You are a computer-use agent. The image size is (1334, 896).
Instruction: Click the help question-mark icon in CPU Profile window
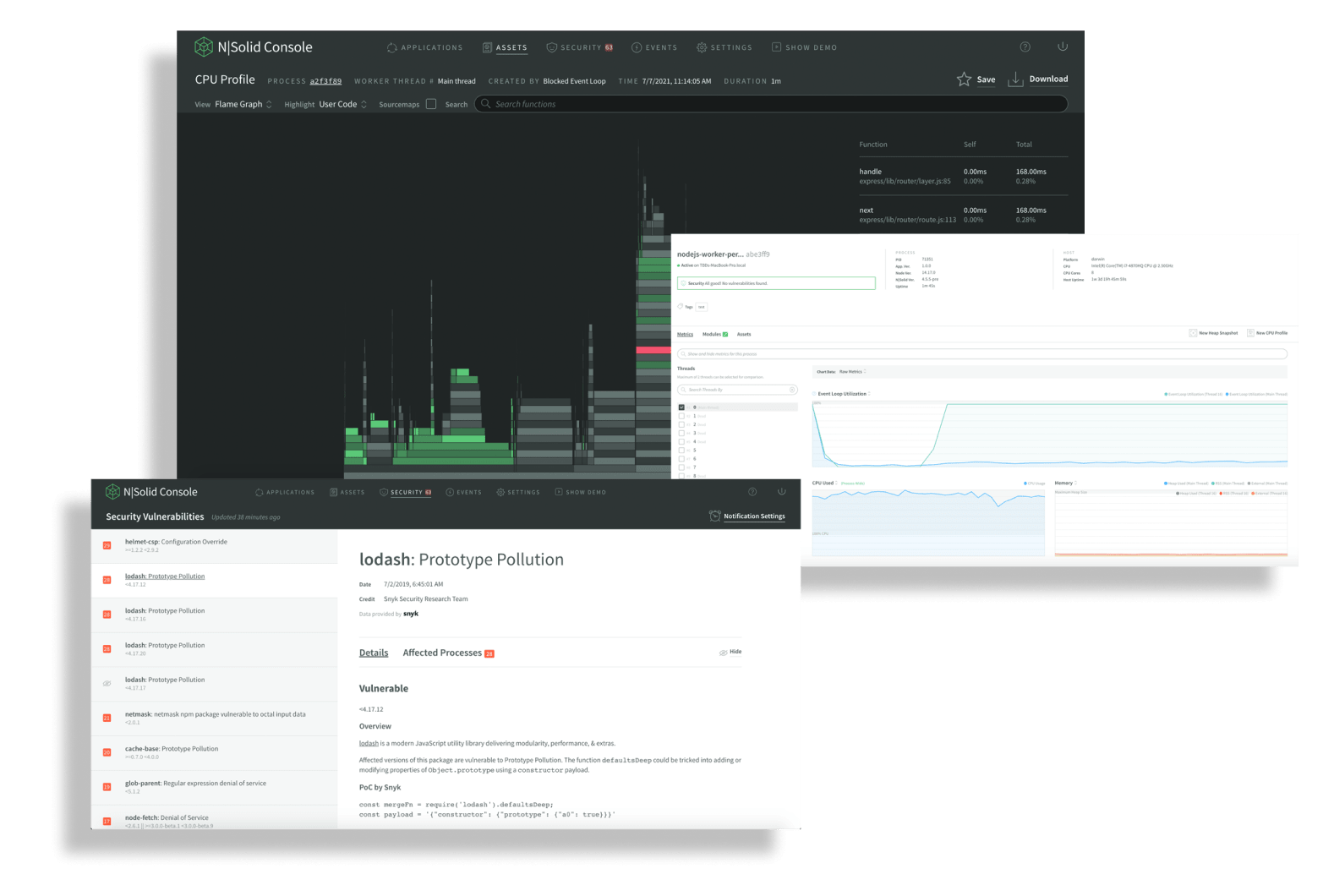click(x=1025, y=46)
